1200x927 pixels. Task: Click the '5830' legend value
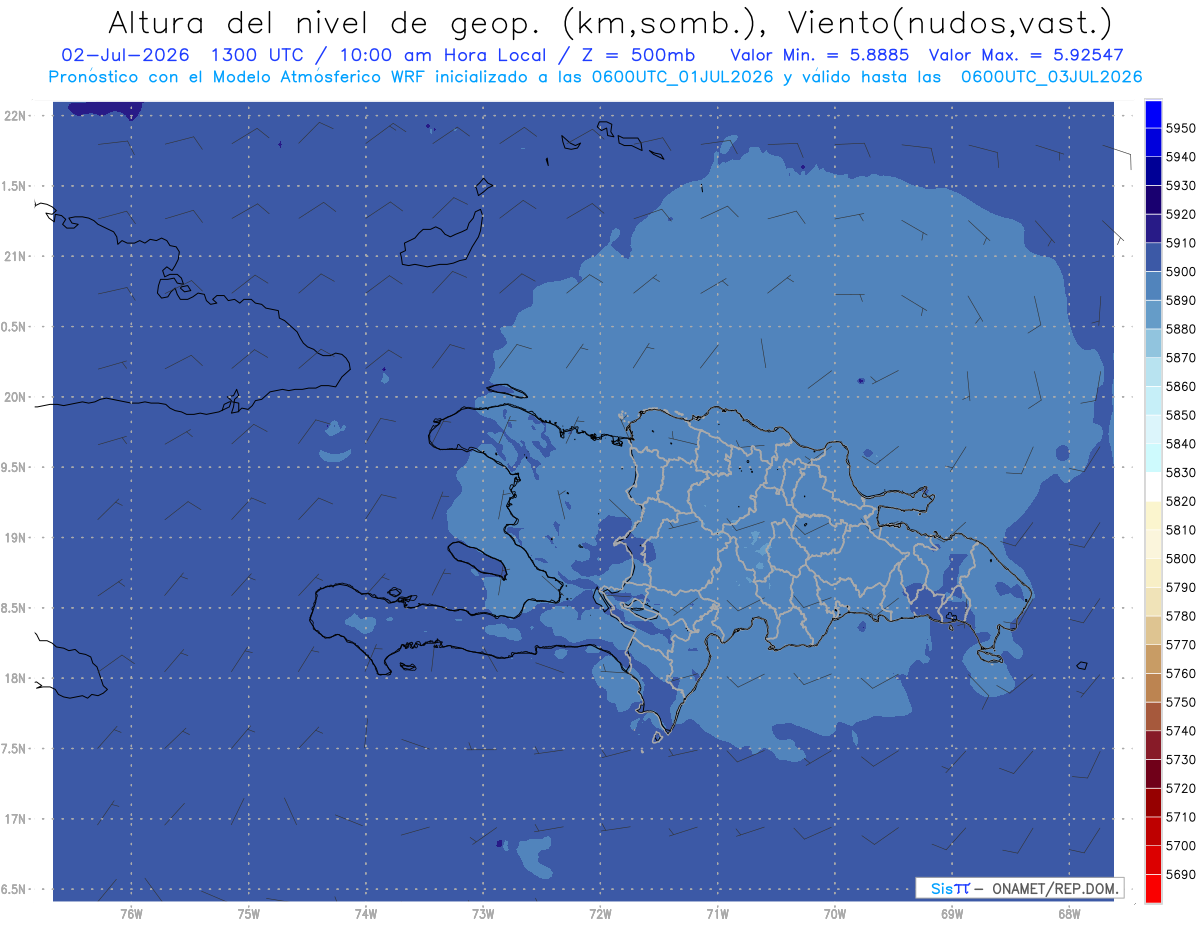tap(1180, 472)
